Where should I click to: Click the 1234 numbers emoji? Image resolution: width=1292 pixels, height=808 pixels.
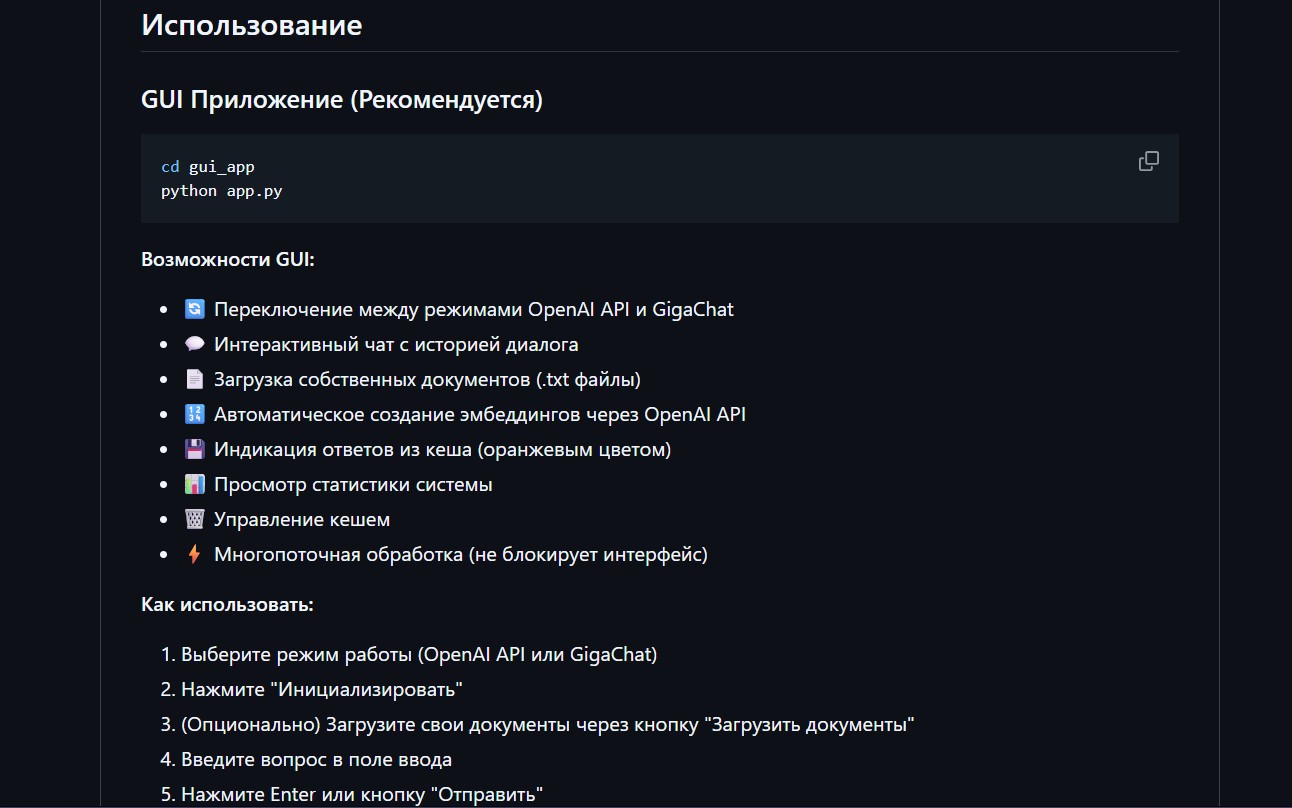tap(194, 414)
